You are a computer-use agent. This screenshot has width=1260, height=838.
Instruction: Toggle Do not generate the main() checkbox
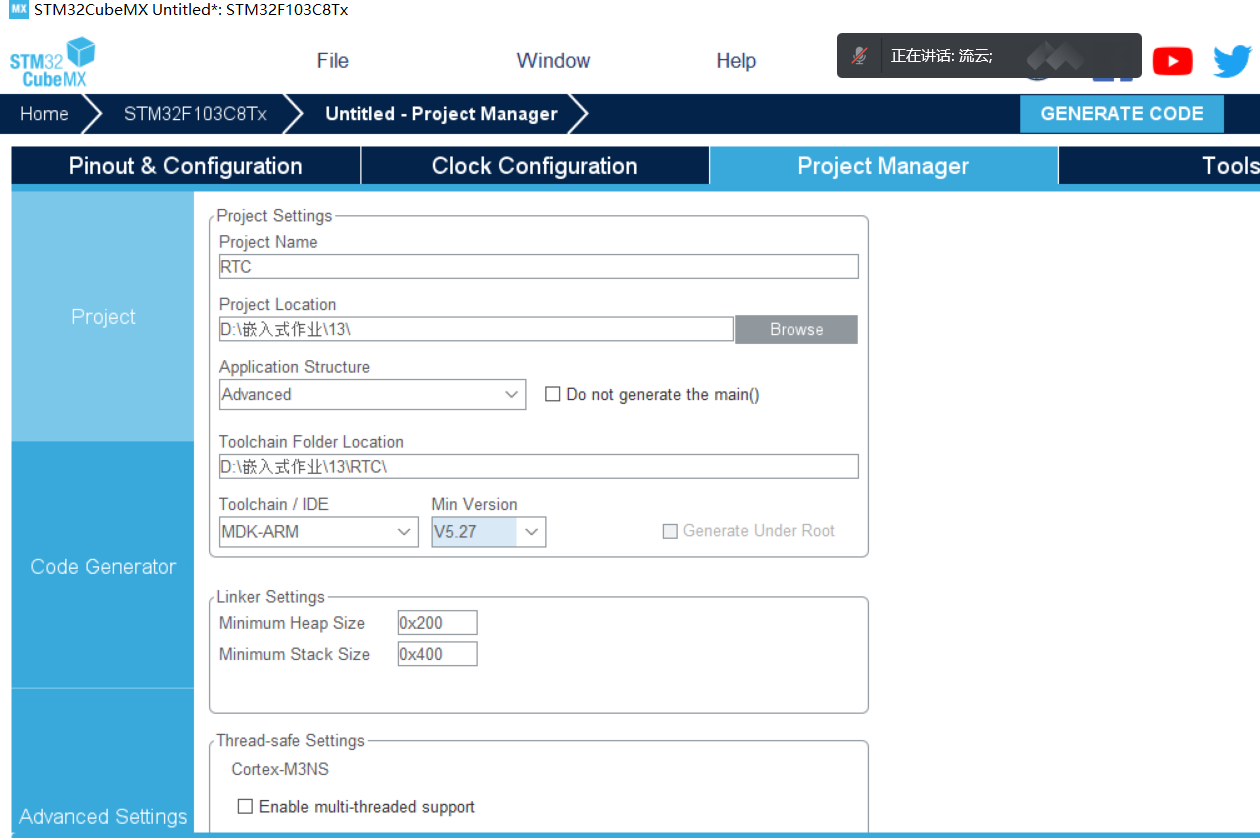coord(552,394)
